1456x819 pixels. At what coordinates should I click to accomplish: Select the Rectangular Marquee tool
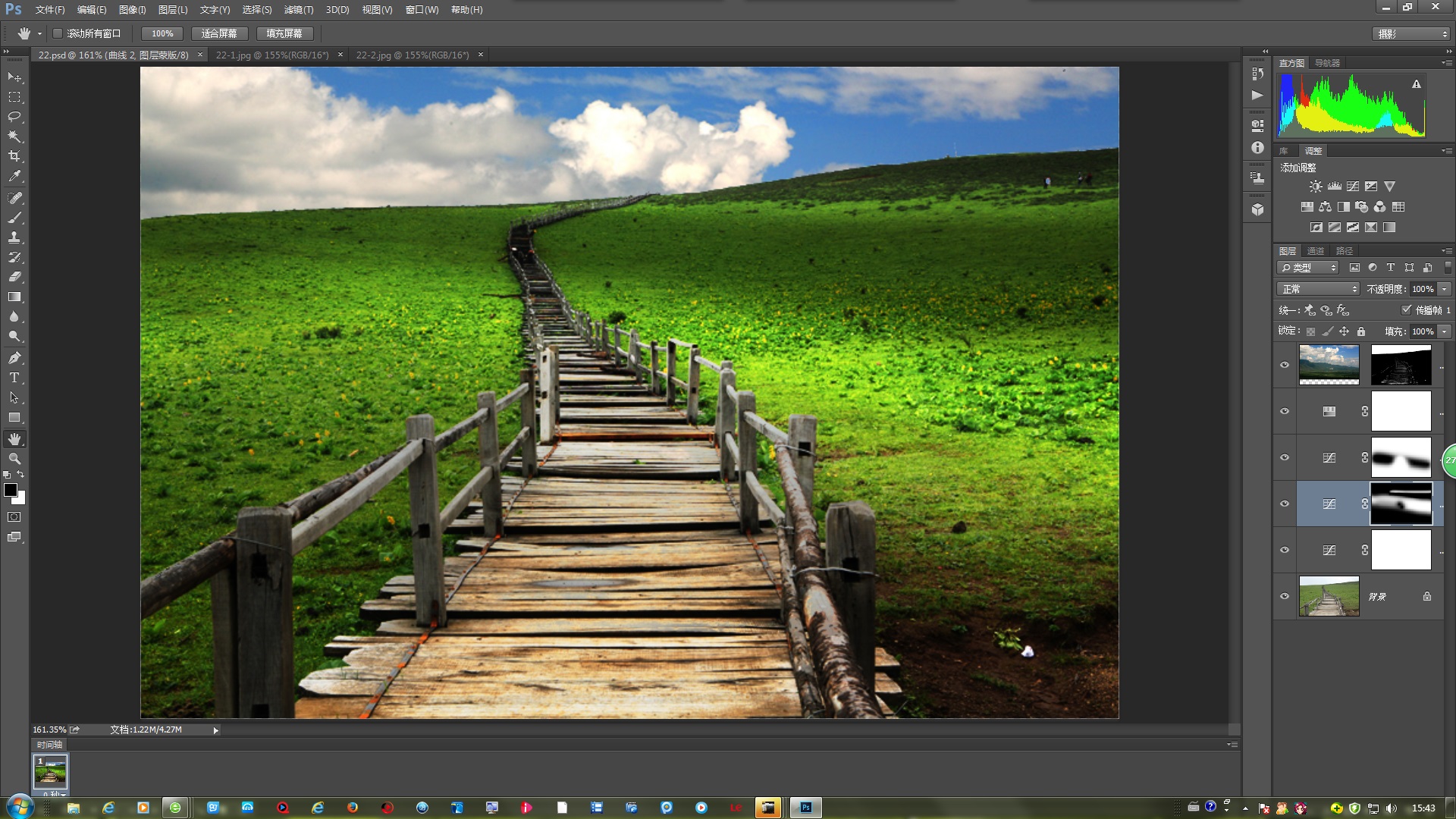point(14,97)
